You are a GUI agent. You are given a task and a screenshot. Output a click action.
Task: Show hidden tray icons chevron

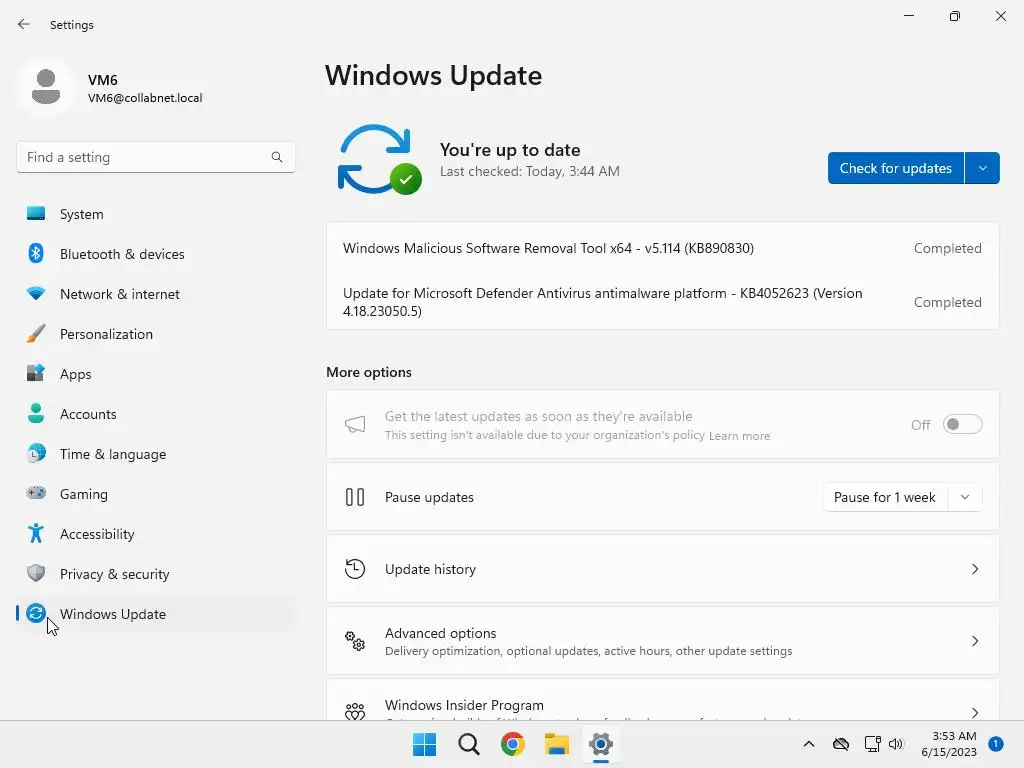[808, 744]
